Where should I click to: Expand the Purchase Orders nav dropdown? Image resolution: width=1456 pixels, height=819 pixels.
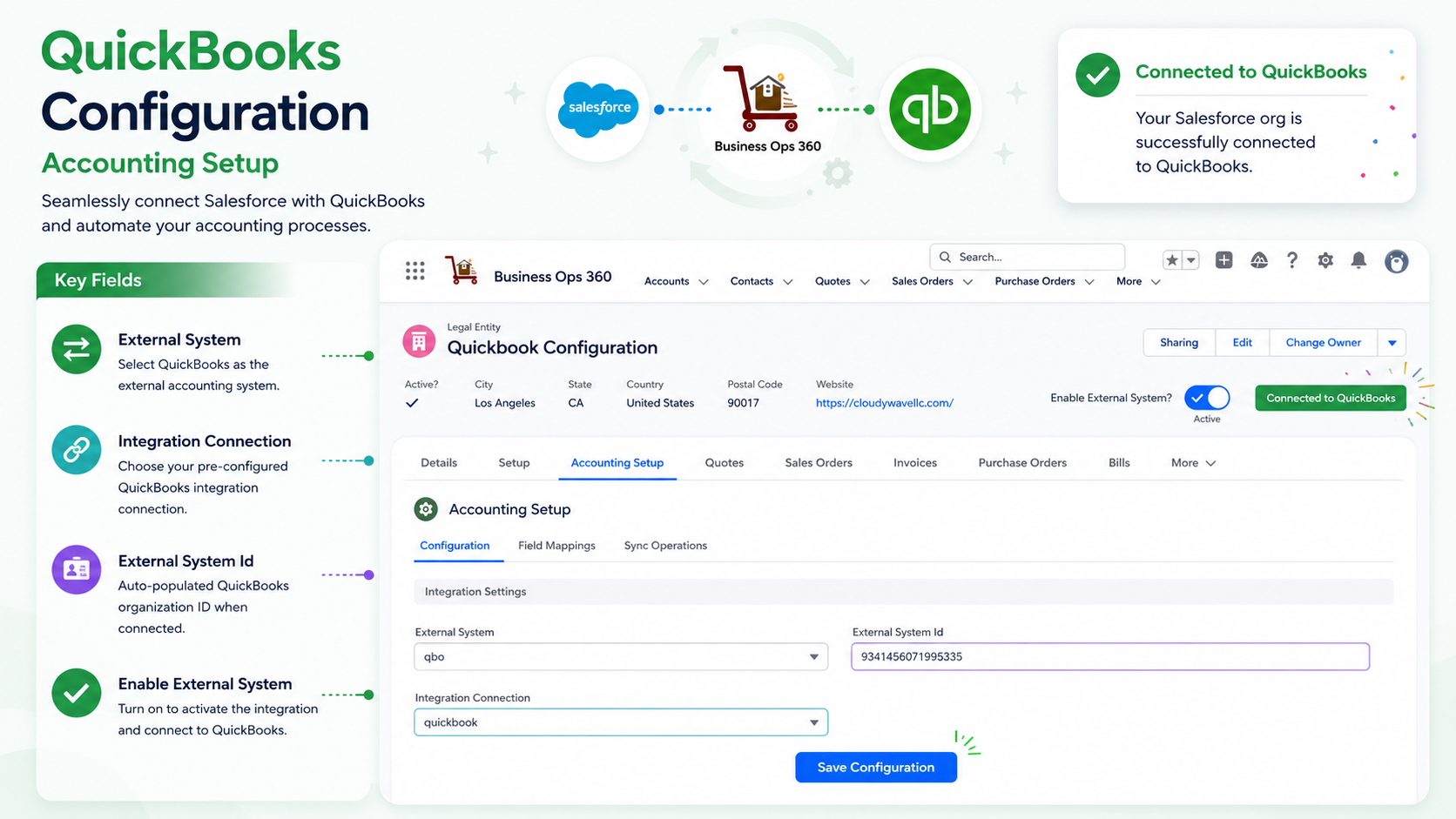click(1089, 282)
